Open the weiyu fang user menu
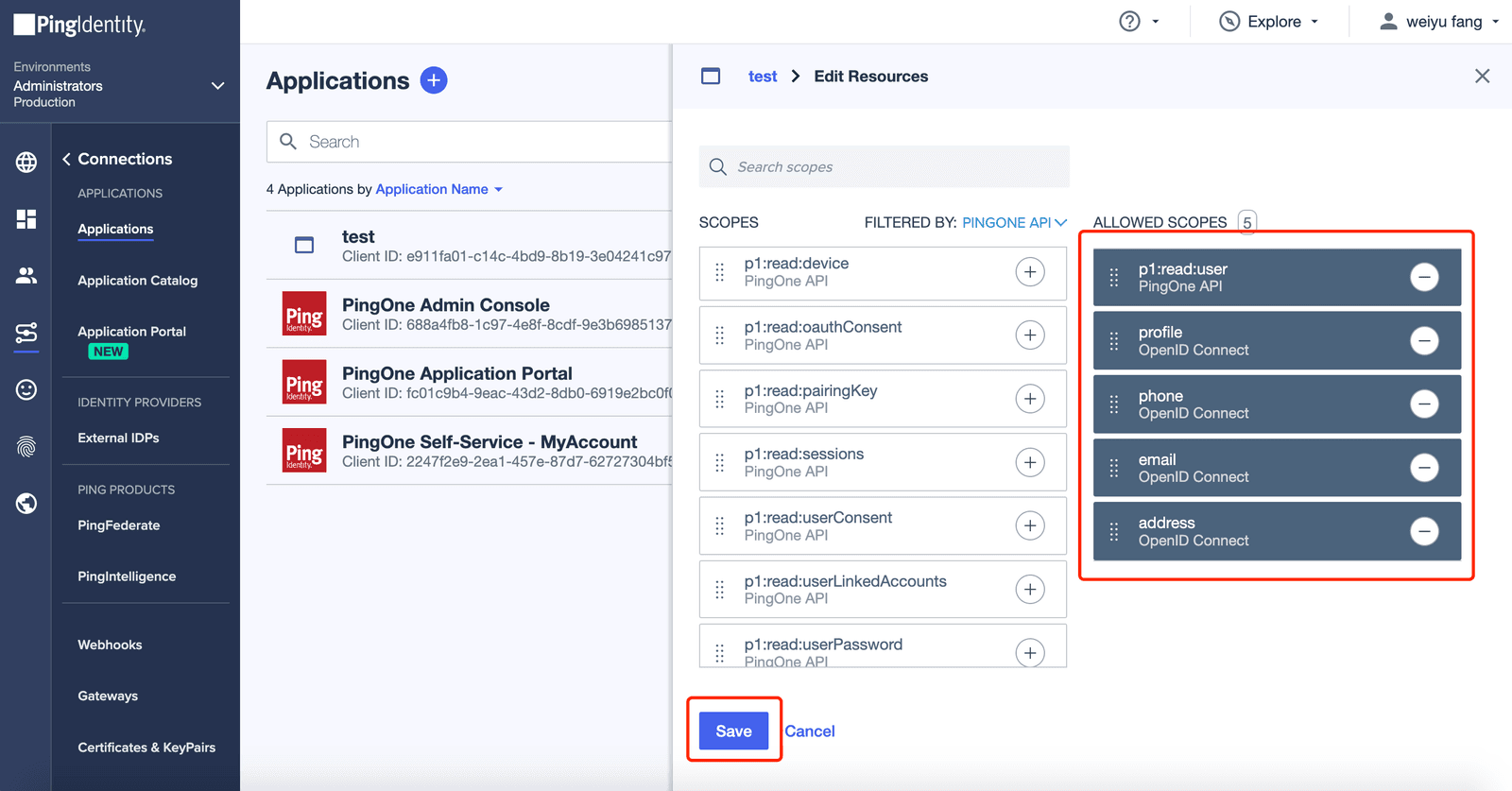This screenshot has height=791, width=1512. point(1439,22)
